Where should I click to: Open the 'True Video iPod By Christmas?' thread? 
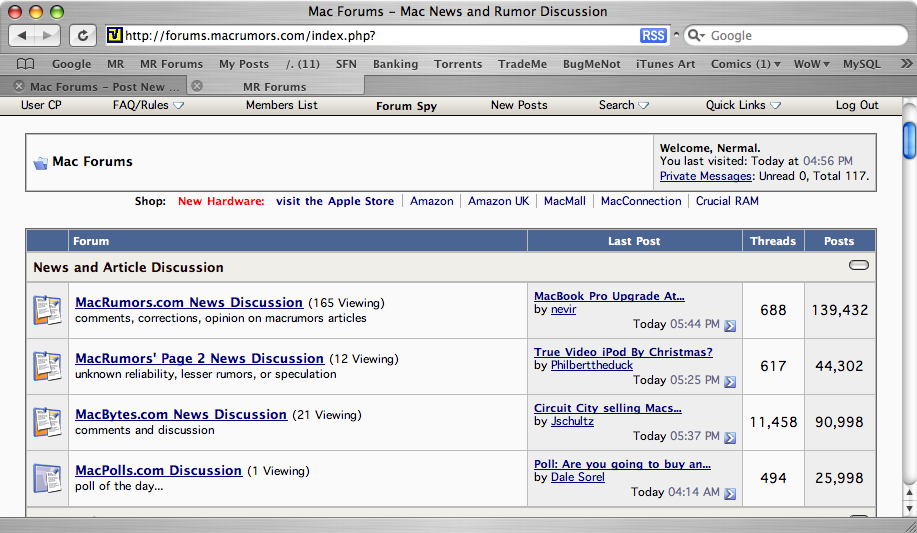(623, 352)
